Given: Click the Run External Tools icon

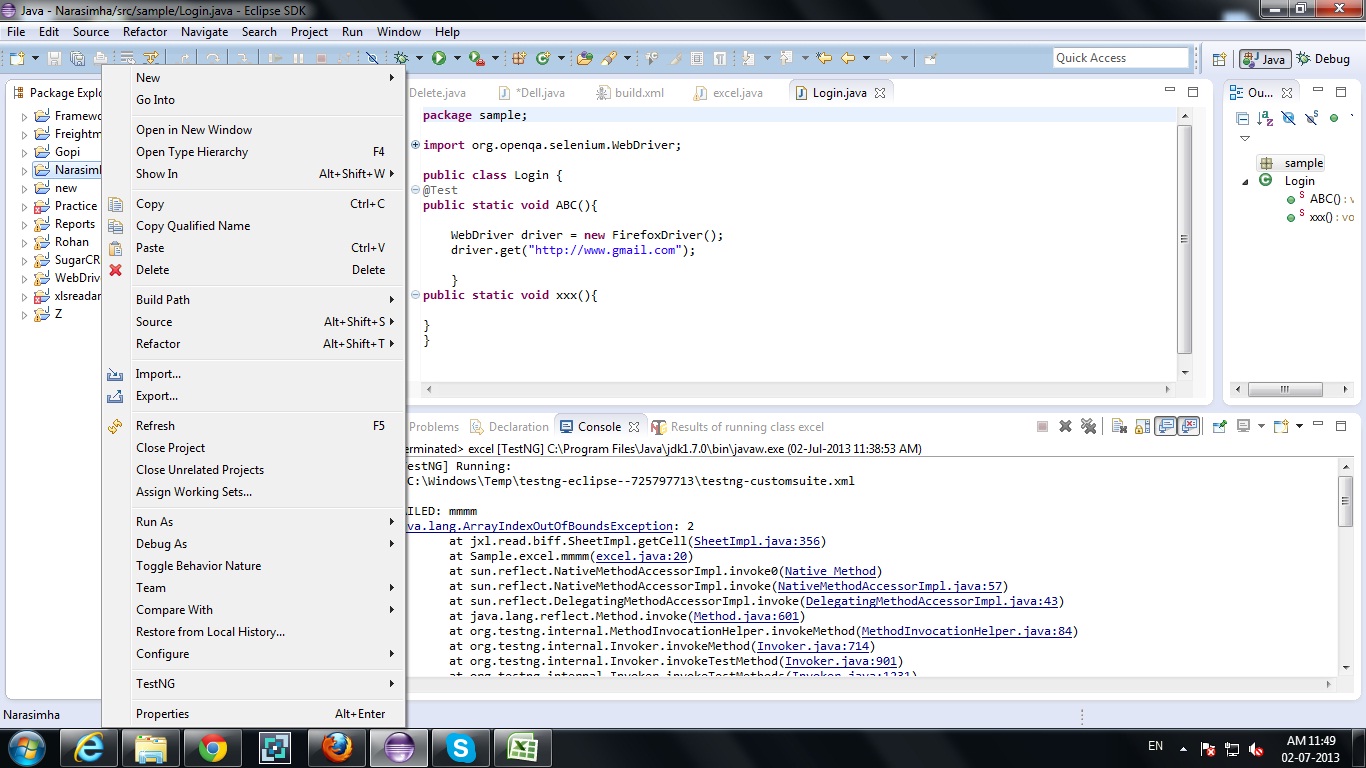Looking at the screenshot, I should pos(477,58).
